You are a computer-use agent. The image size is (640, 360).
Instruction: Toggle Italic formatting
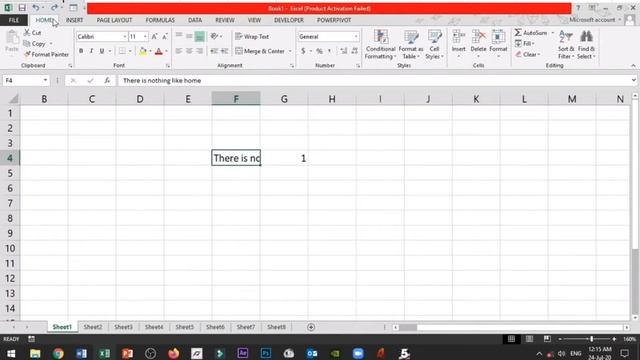[x=91, y=51]
